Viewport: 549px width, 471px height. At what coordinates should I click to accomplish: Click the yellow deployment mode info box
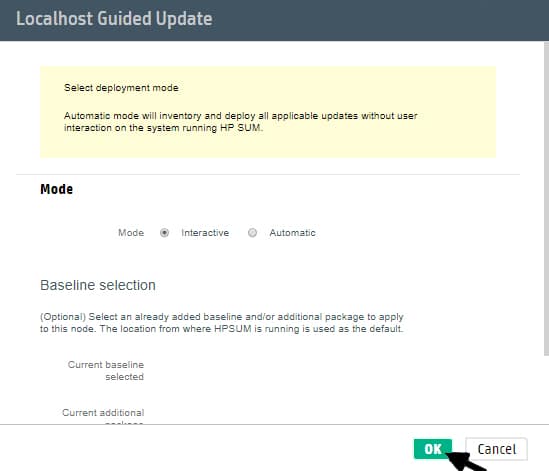point(268,112)
